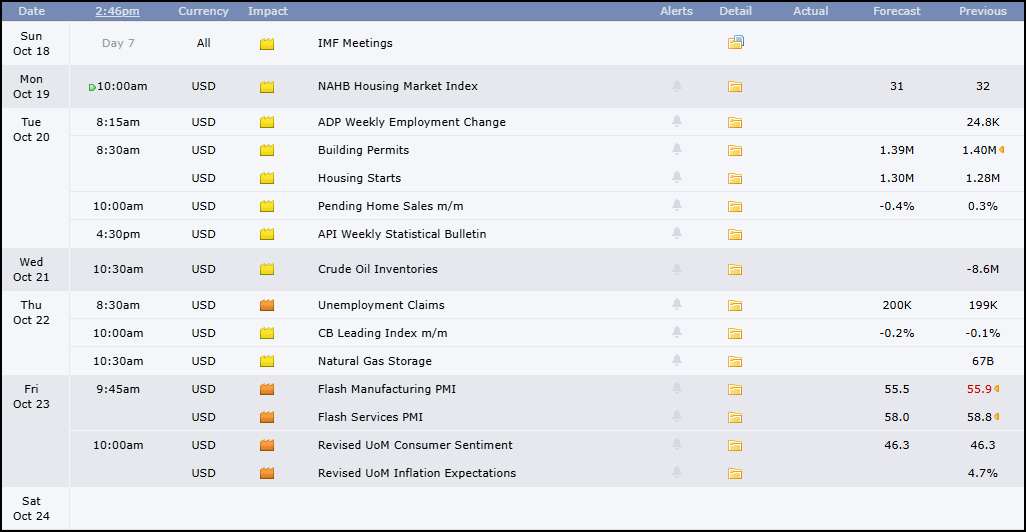Open the Crude Oil Inventories event

point(378,269)
